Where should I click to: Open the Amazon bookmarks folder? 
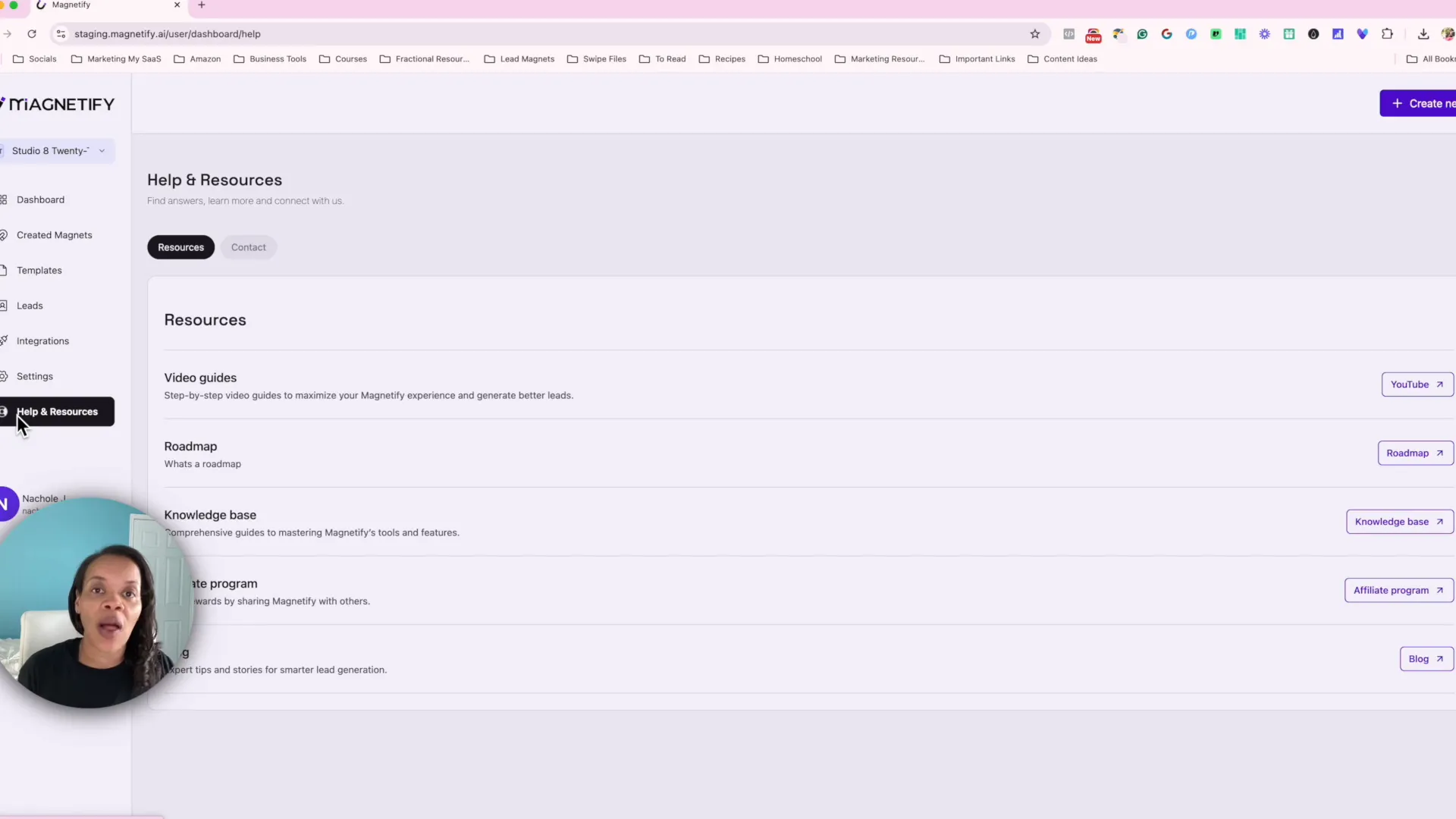tap(197, 59)
